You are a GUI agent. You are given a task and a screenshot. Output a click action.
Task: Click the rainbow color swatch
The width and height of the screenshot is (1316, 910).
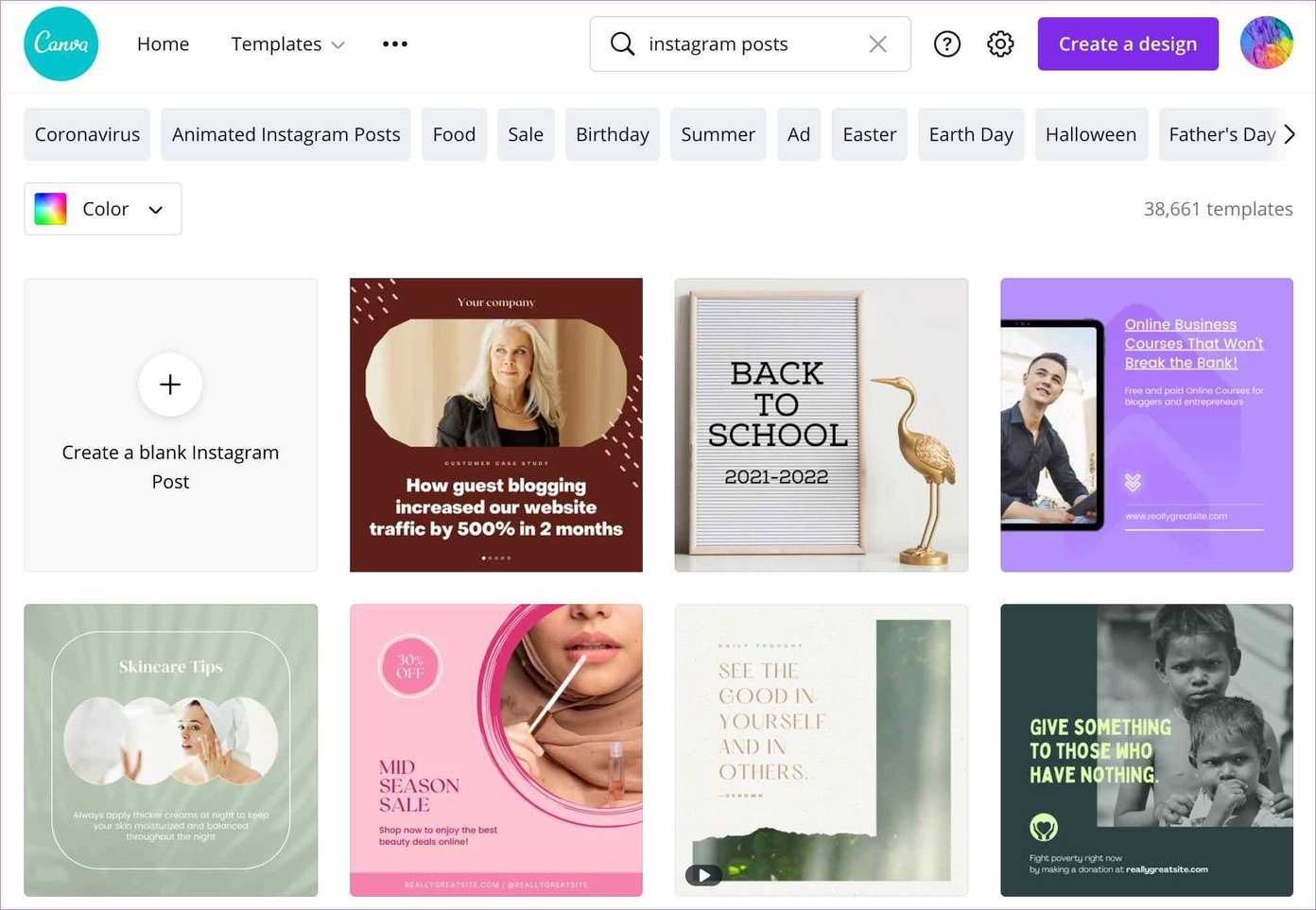(x=50, y=209)
